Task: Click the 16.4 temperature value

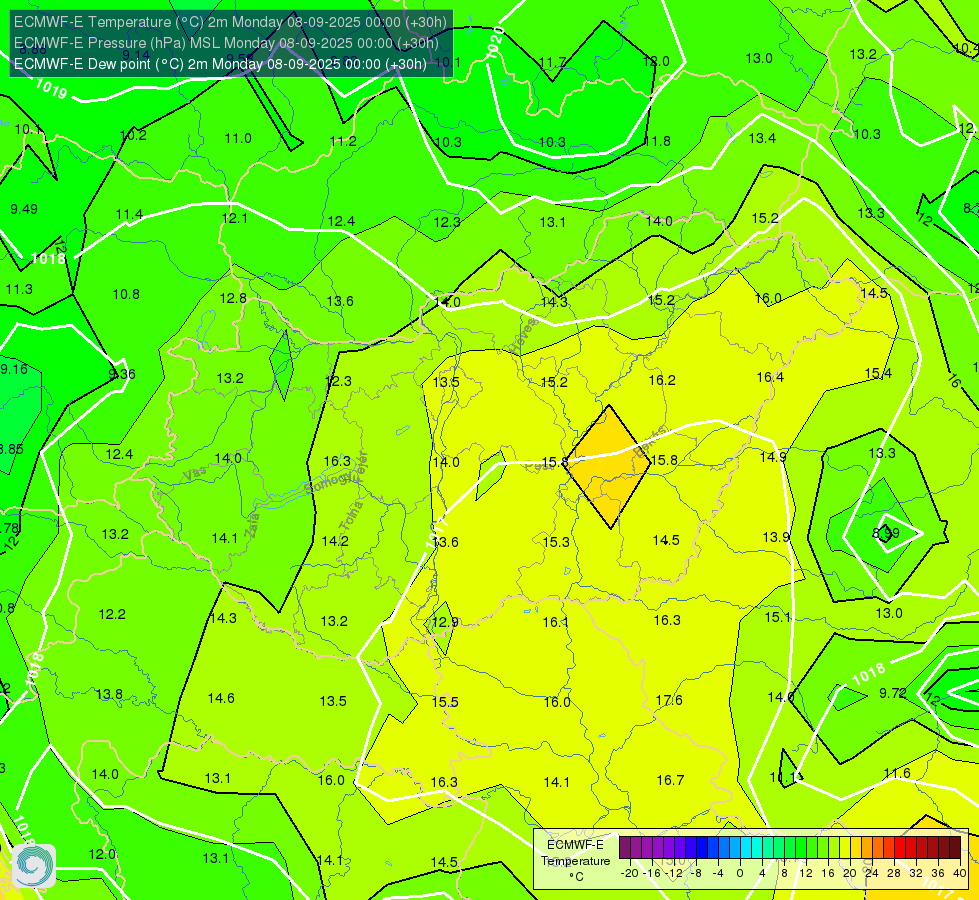Action: [x=770, y=377]
